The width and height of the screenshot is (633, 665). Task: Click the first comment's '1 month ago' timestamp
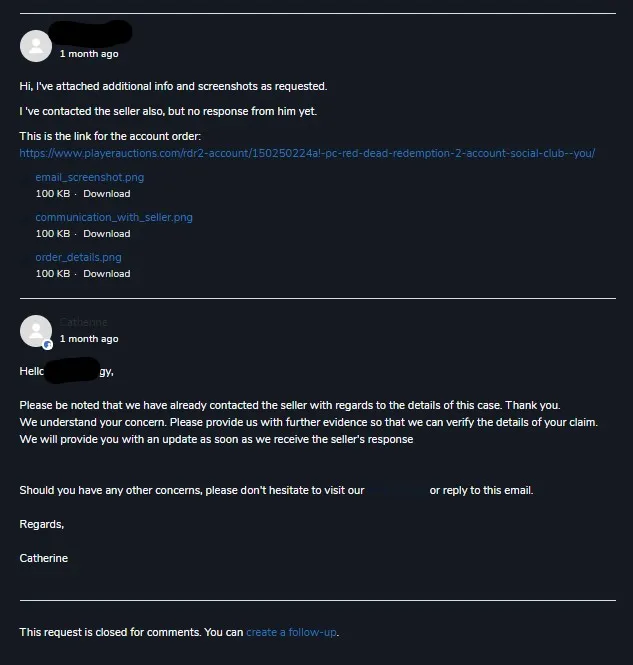(88, 54)
